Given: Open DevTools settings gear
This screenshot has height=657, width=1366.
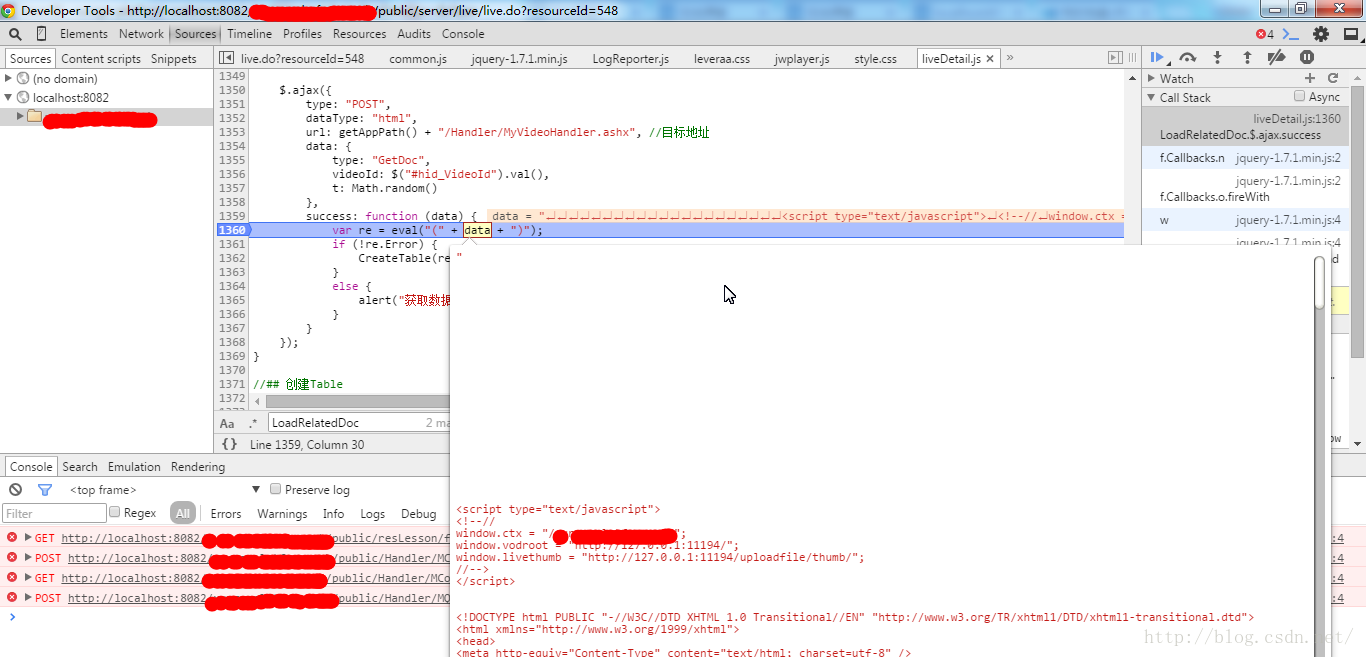Looking at the screenshot, I should coord(1321,33).
